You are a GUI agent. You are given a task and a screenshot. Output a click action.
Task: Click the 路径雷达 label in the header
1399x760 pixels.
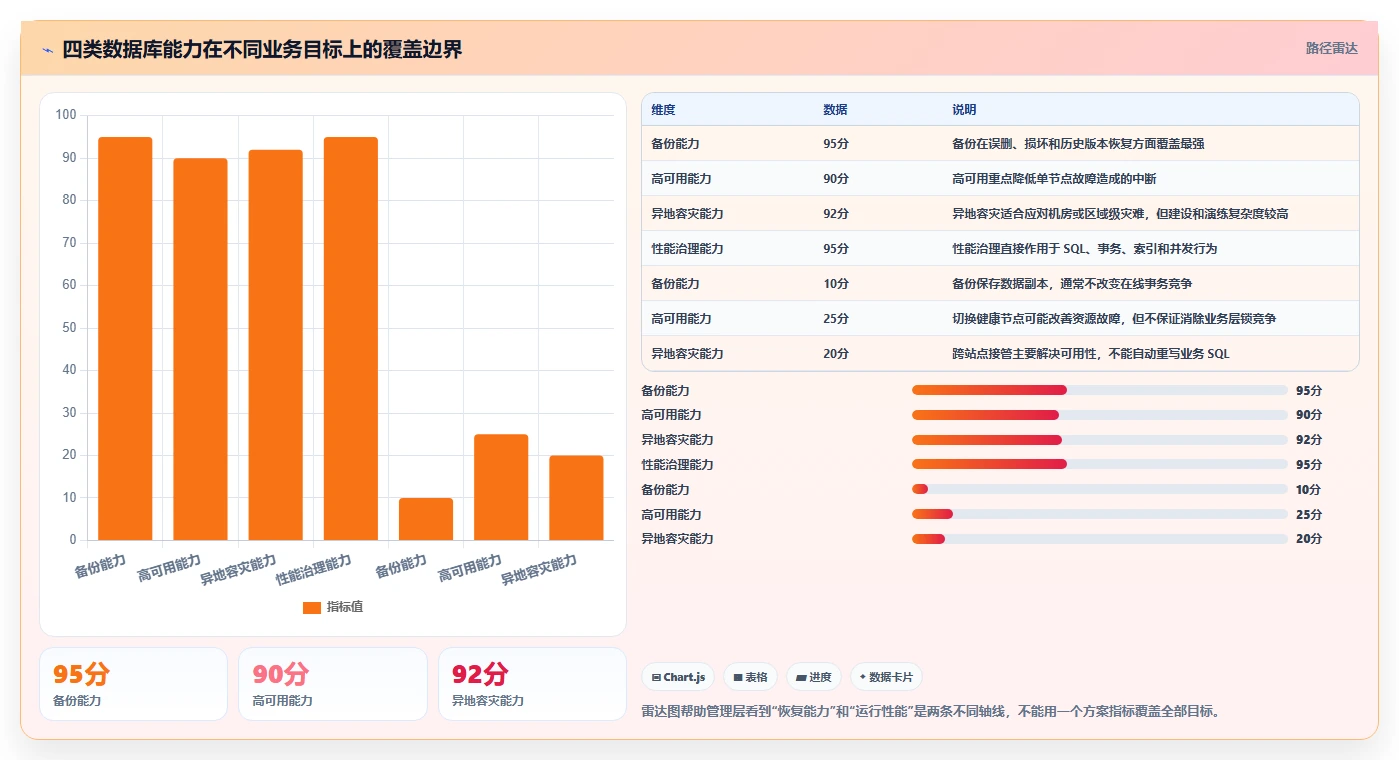(x=1331, y=48)
